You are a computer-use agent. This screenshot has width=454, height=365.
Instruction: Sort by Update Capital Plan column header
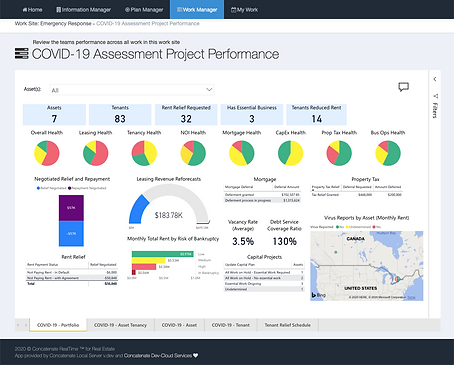240,265
